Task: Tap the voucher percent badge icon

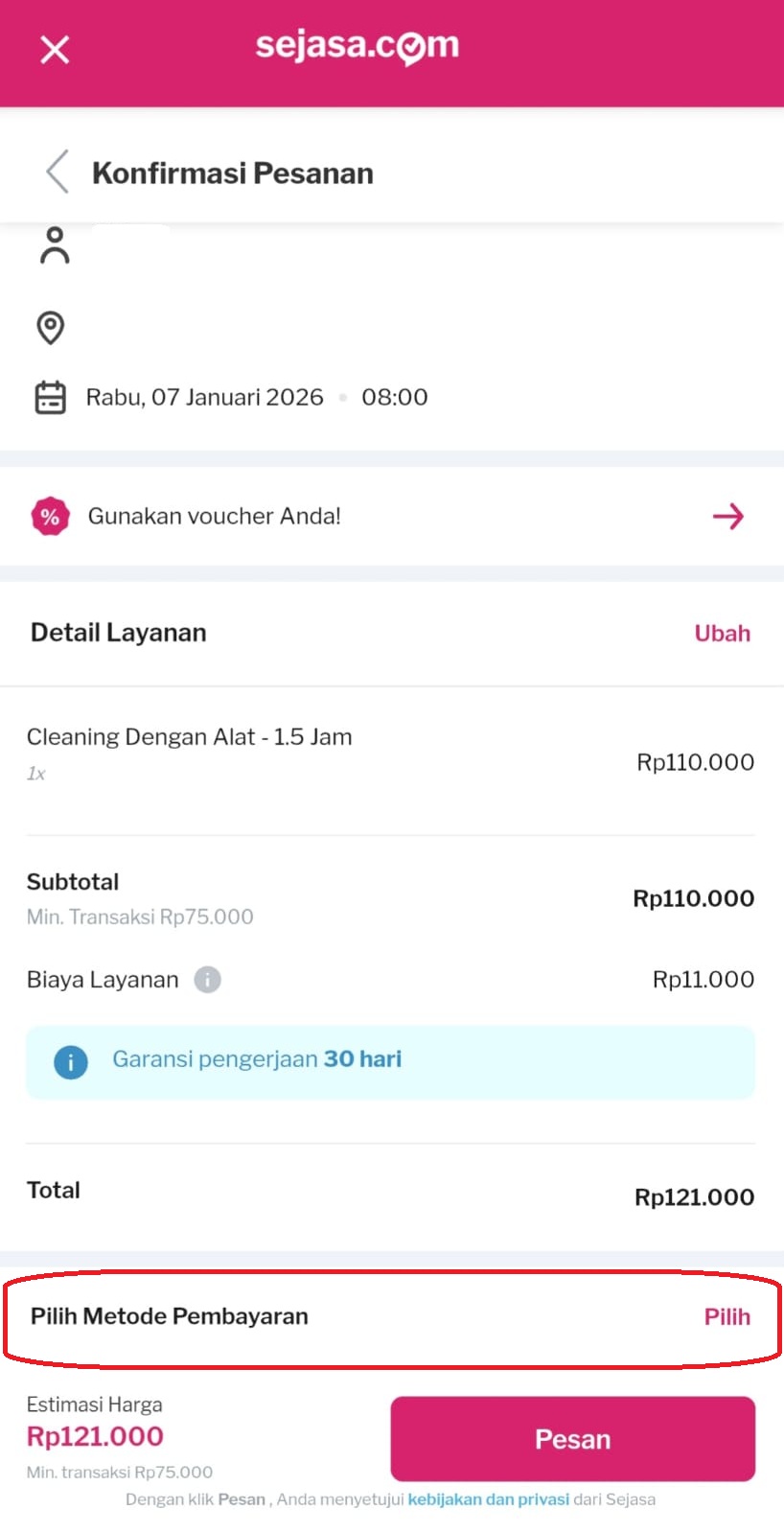Action: pos(50,517)
